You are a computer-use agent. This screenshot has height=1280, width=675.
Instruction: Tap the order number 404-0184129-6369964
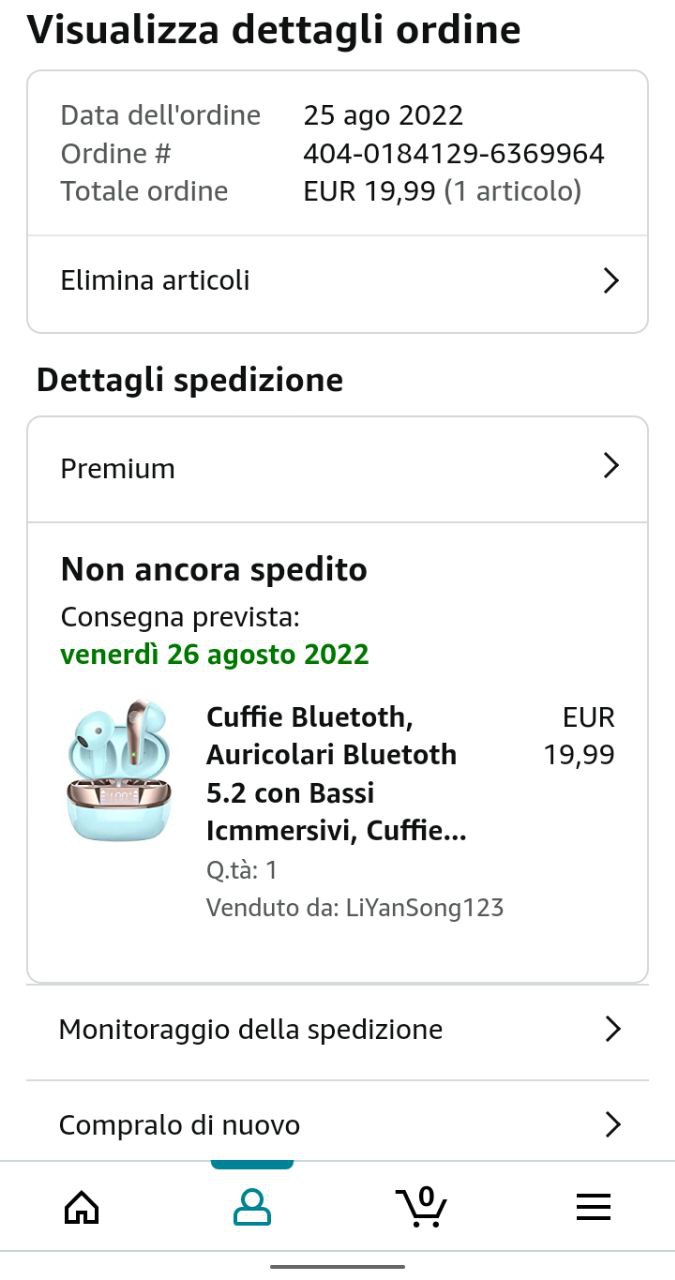454,153
